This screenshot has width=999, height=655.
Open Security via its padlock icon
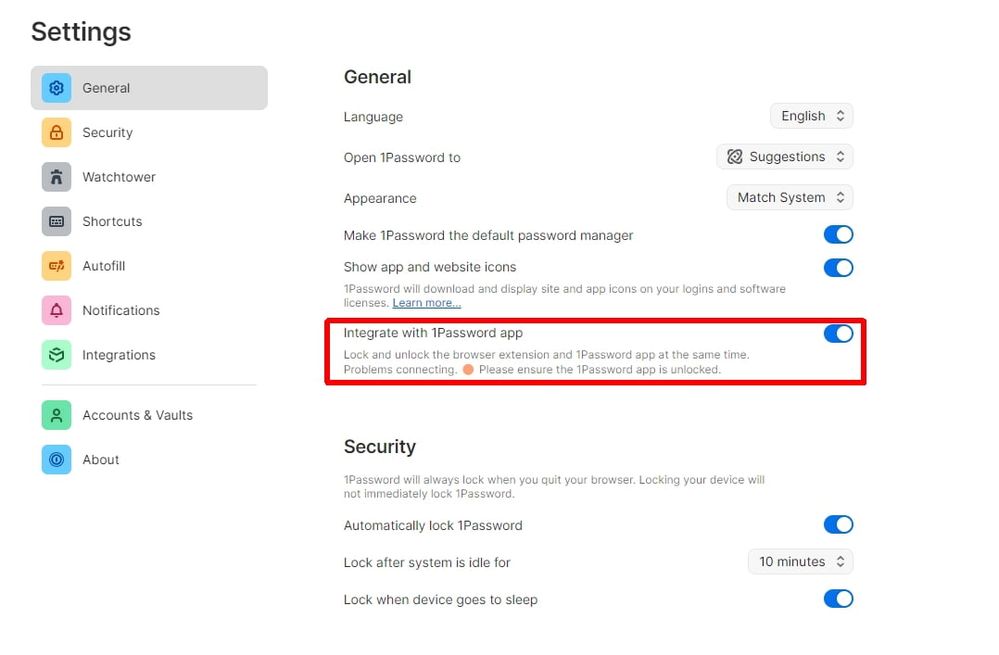[x=56, y=133]
